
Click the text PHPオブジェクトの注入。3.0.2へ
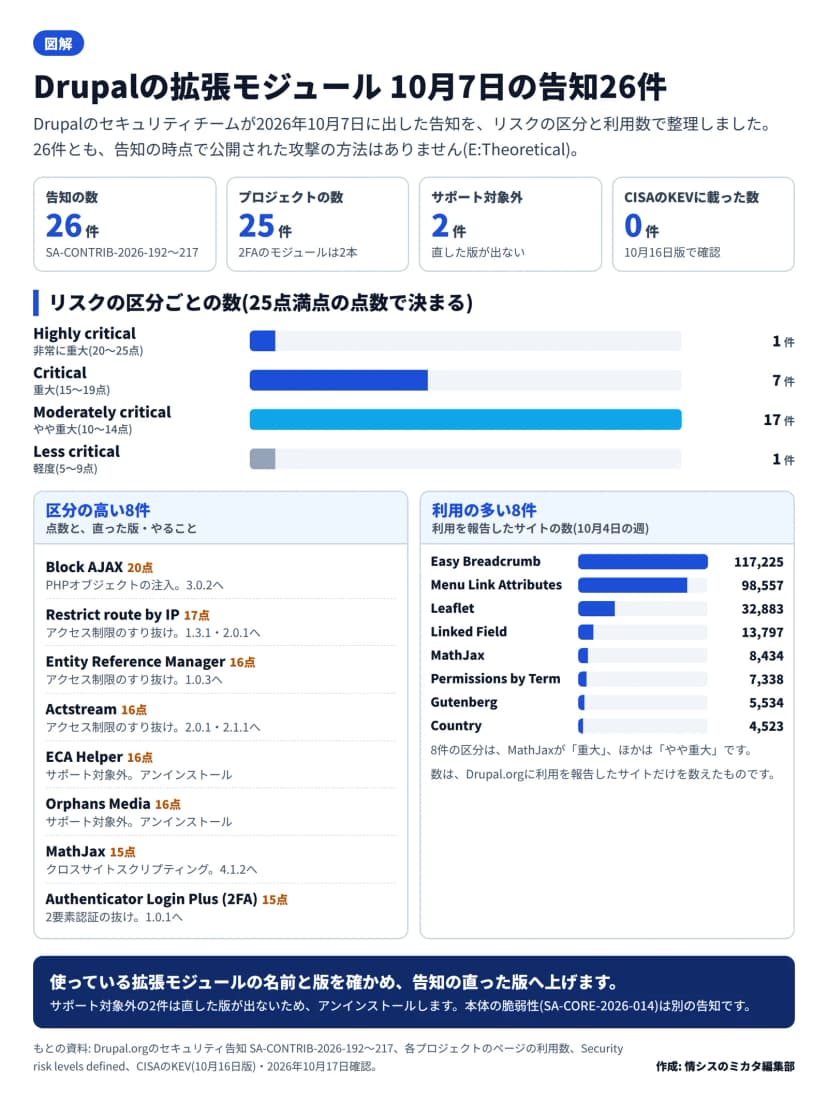135,585
